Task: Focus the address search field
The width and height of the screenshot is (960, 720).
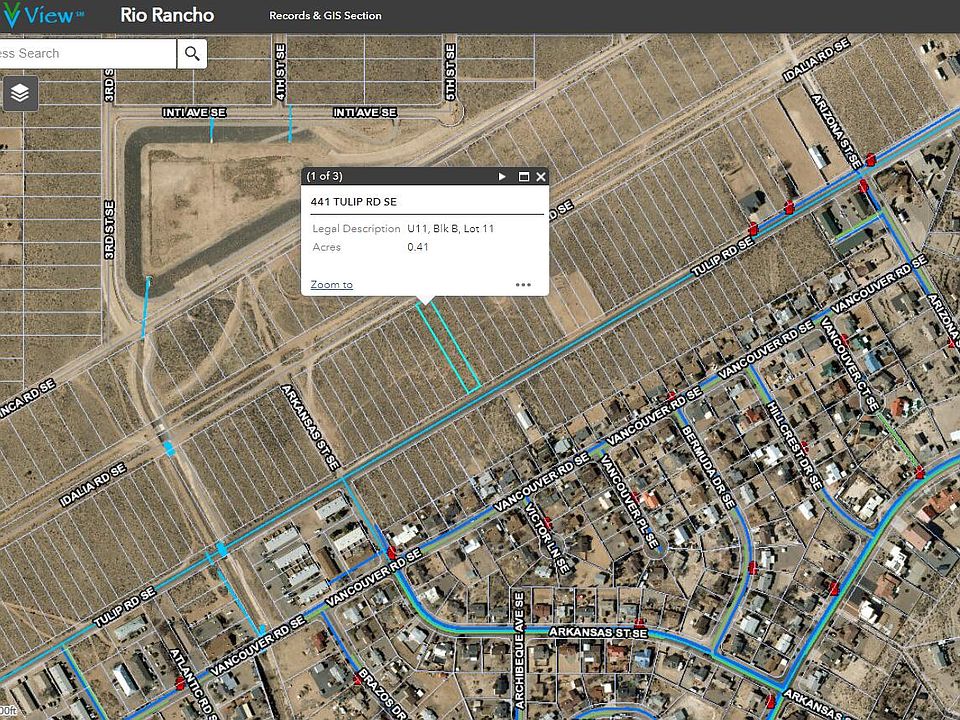Action: tap(88, 54)
